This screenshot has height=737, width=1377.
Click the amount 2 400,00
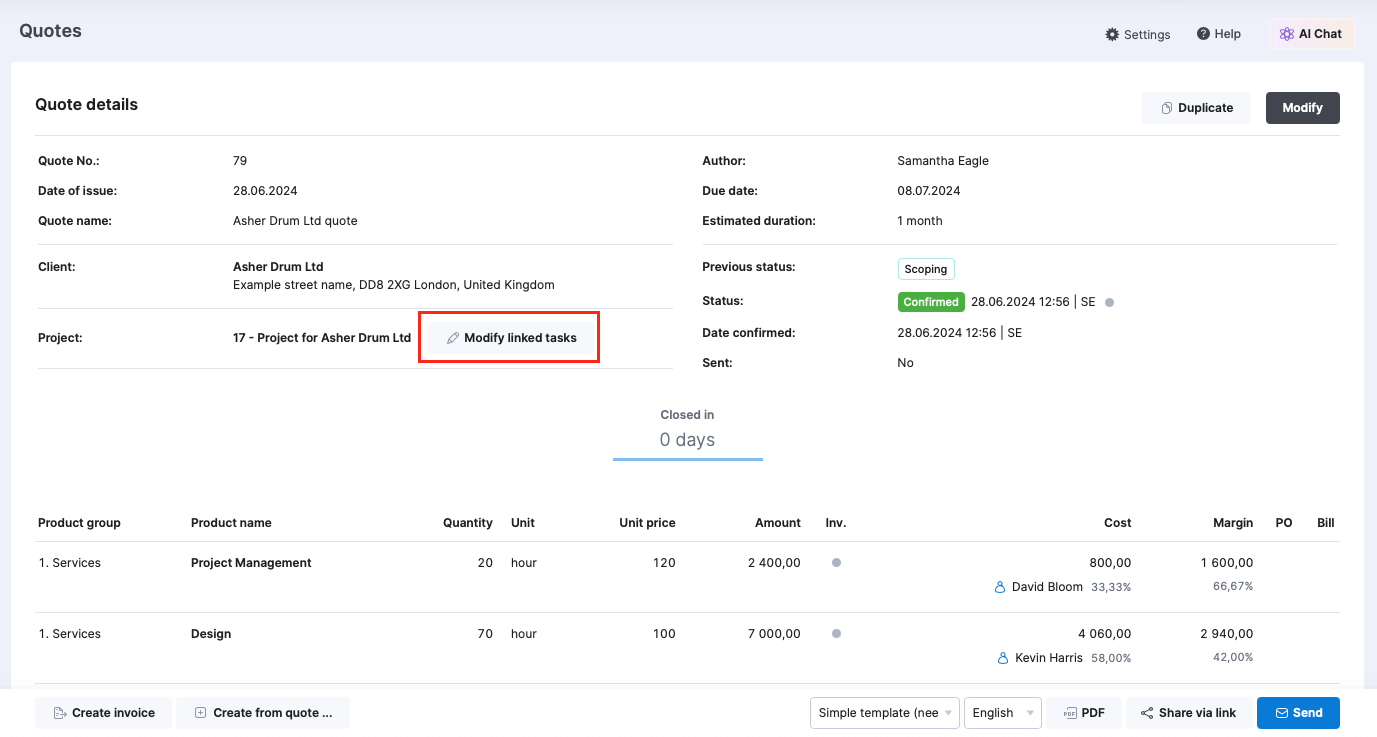774,563
